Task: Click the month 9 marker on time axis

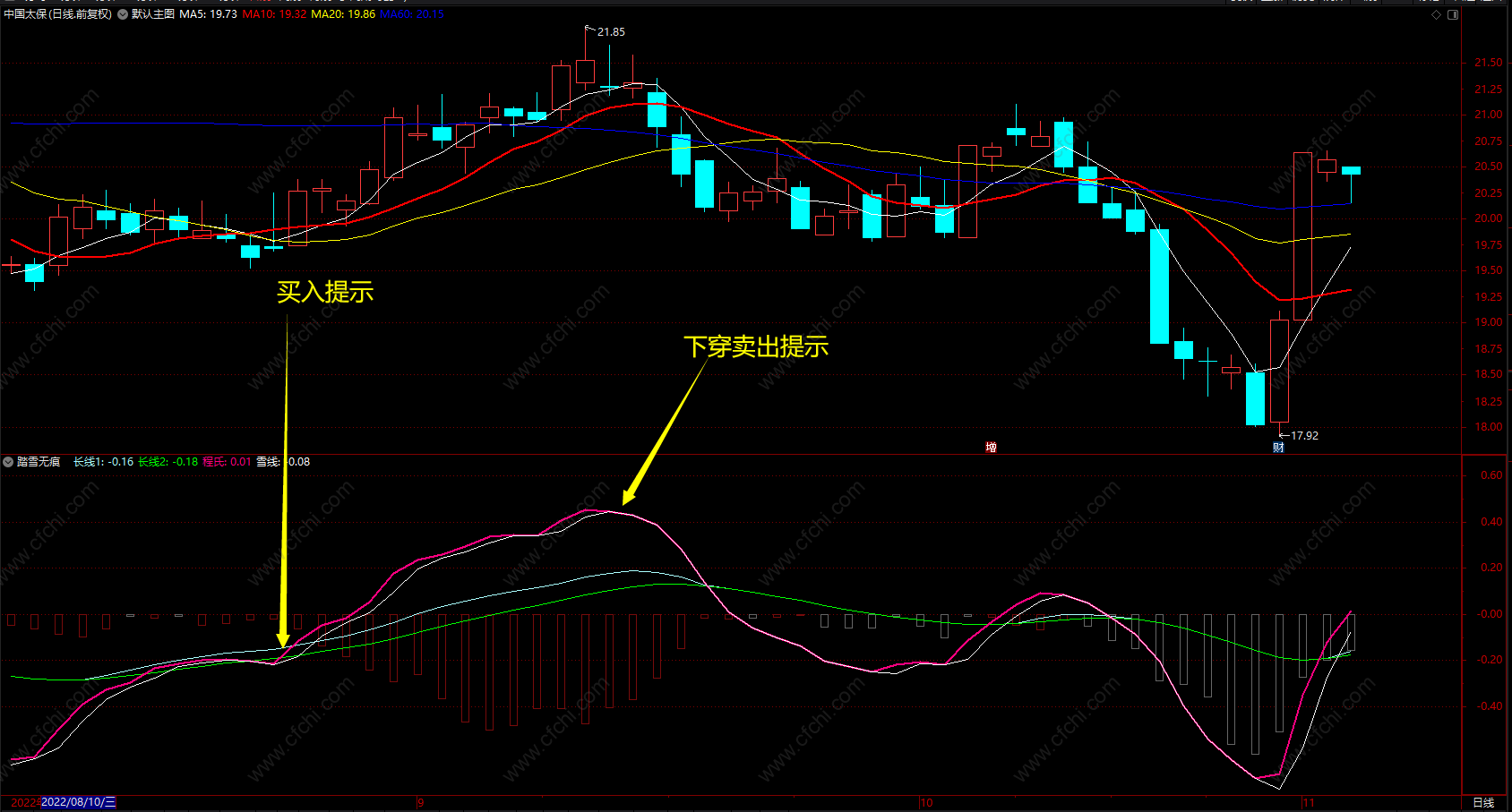Action: pyautogui.click(x=421, y=803)
